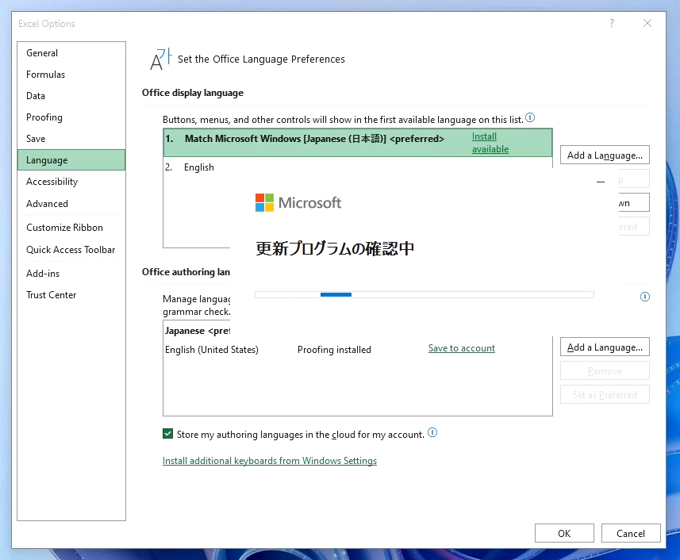Click the Proofing installed status text
This screenshot has height=560, width=680.
click(334, 350)
